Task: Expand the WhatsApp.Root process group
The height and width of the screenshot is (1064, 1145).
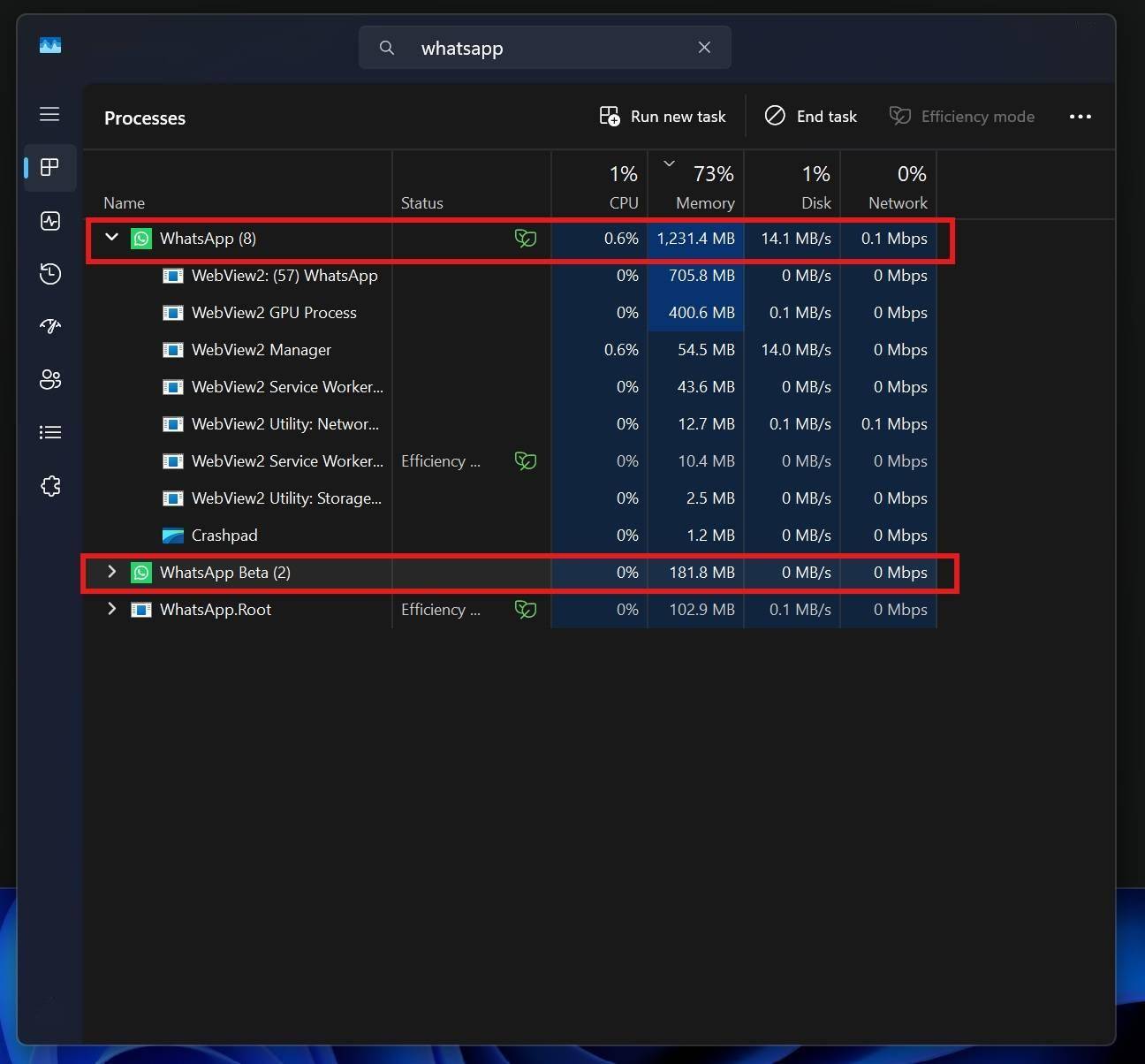Action: [x=112, y=609]
